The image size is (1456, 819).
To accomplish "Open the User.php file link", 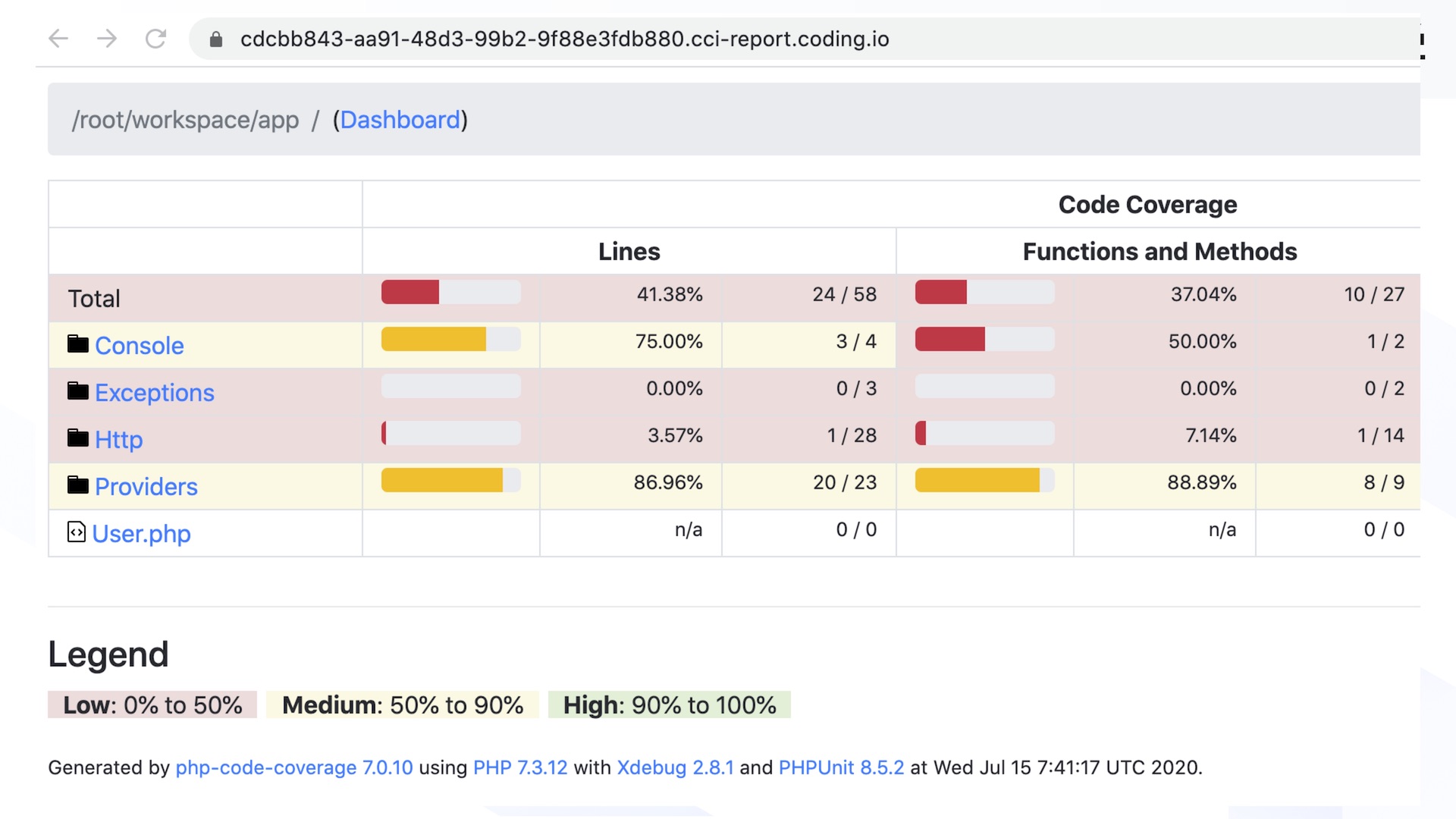I will point(142,534).
